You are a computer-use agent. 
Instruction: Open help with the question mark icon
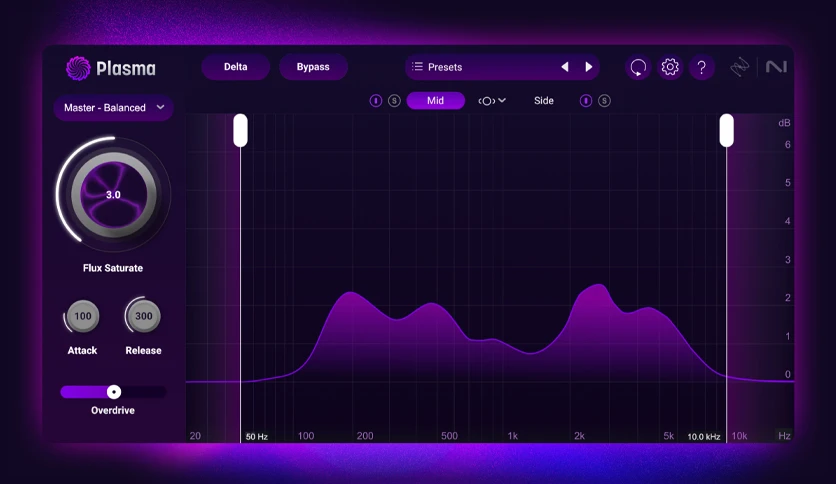pyautogui.click(x=702, y=67)
